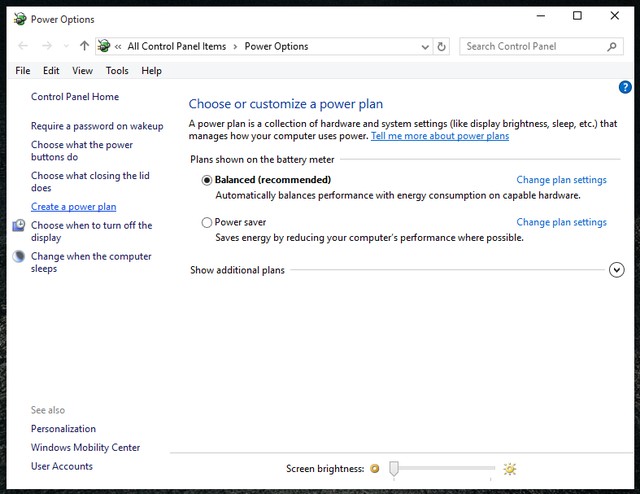Open Personalization under See also
Image resolution: width=640 pixels, height=494 pixels.
[x=63, y=429]
